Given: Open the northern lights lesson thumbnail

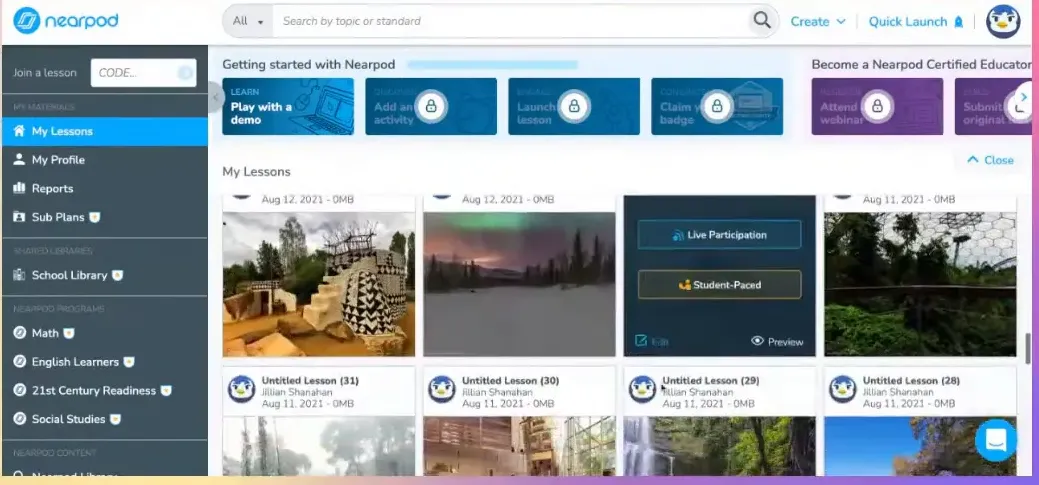Looking at the screenshot, I should (x=520, y=284).
